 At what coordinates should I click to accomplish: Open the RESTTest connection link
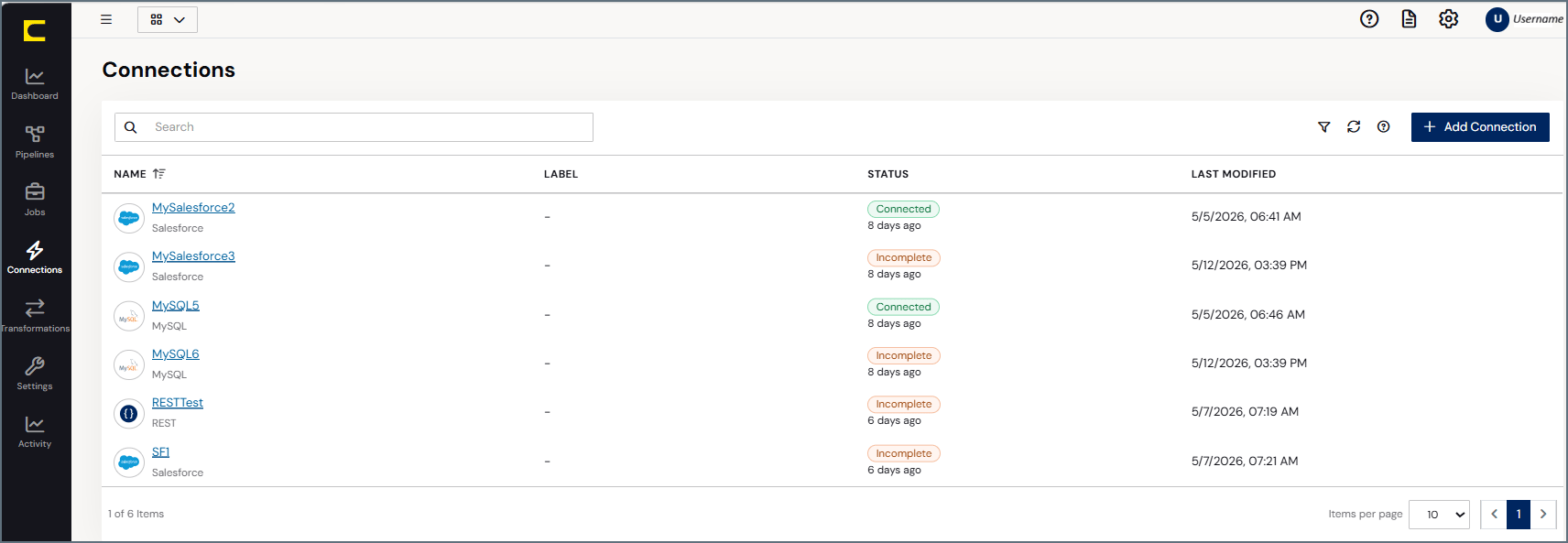pyautogui.click(x=178, y=403)
